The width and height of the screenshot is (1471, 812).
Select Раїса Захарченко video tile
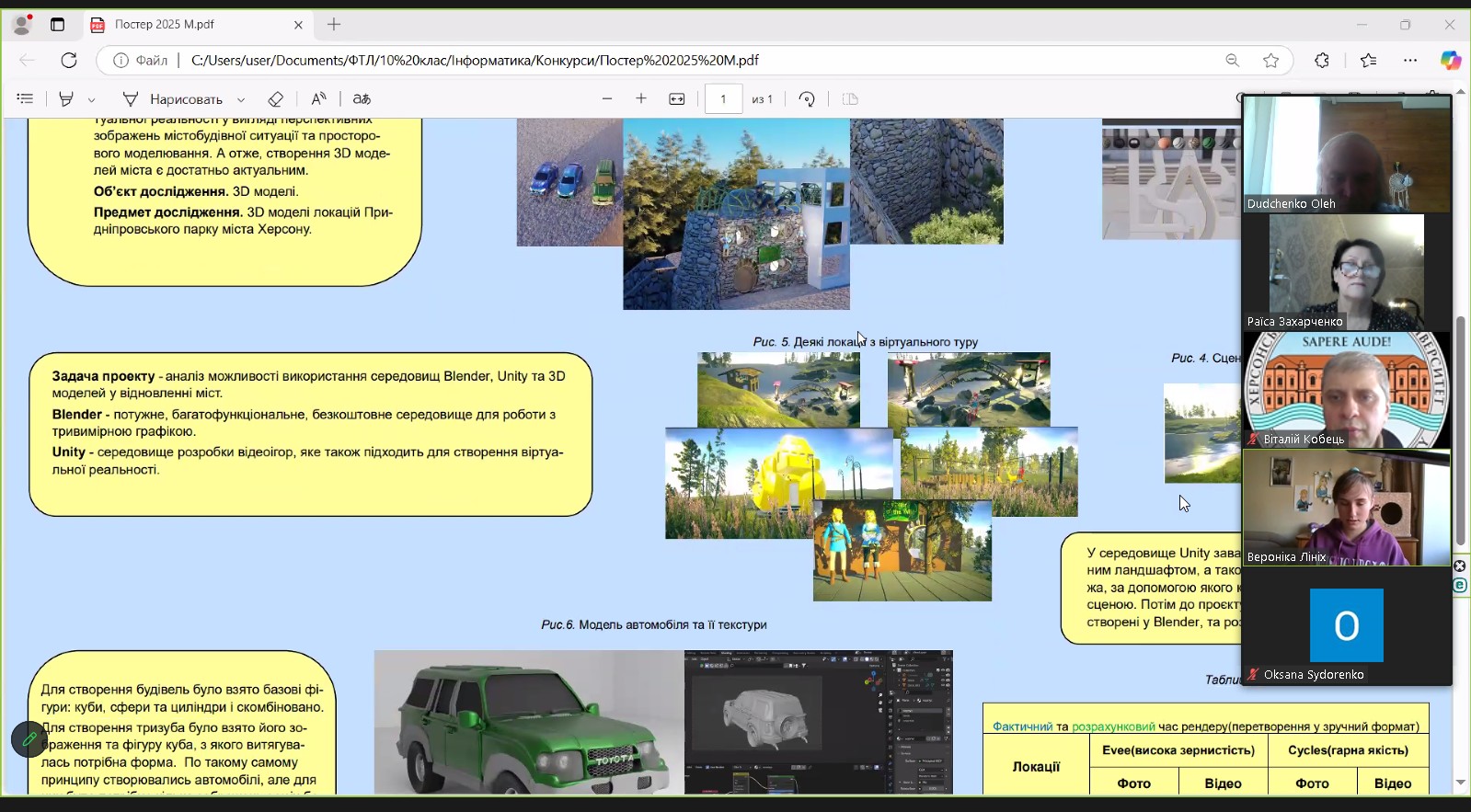click(x=1347, y=271)
